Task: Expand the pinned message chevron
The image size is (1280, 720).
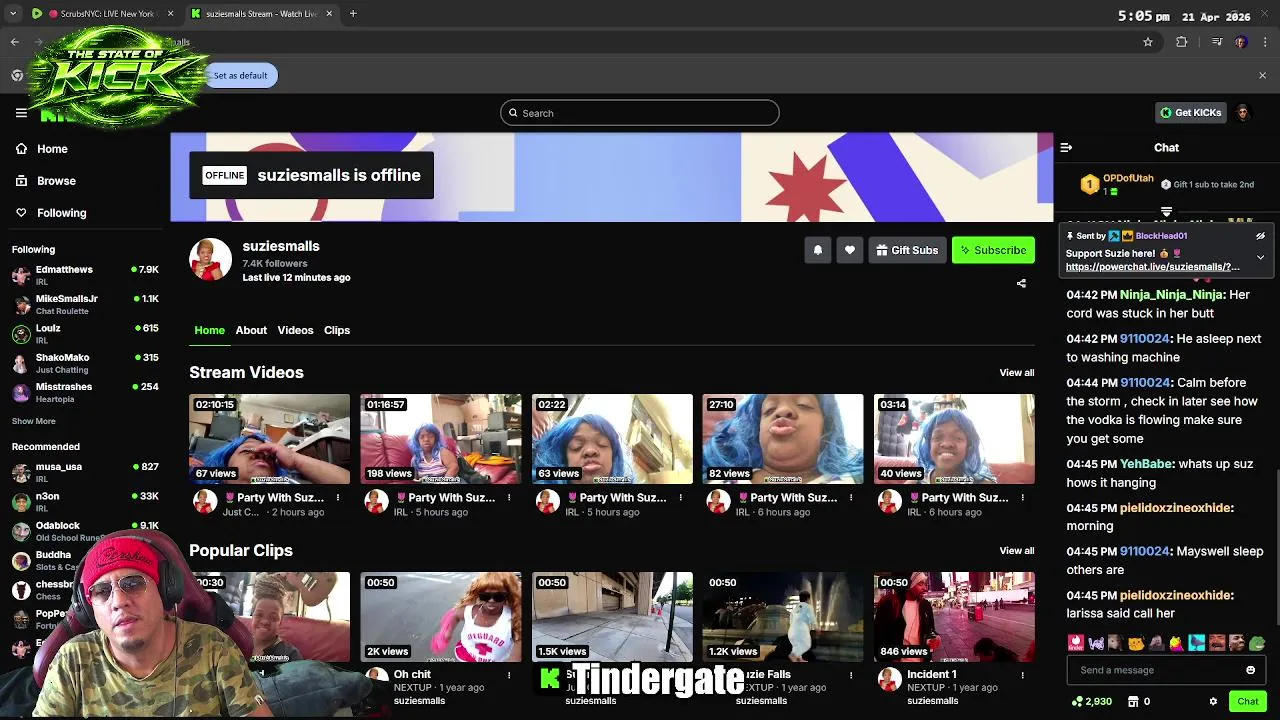Action: (x=1260, y=257)
